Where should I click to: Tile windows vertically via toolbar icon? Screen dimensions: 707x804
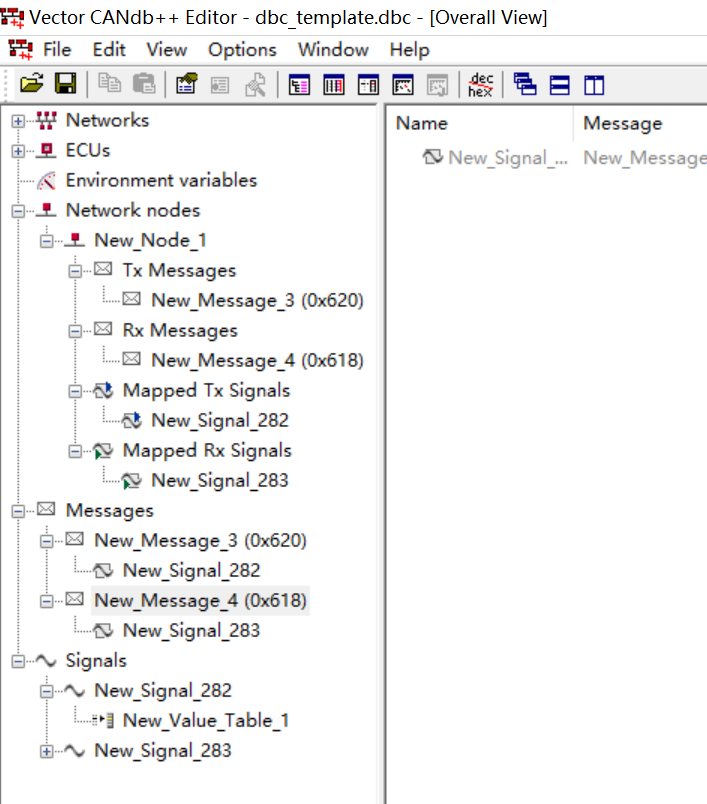(x=594, y=85)
